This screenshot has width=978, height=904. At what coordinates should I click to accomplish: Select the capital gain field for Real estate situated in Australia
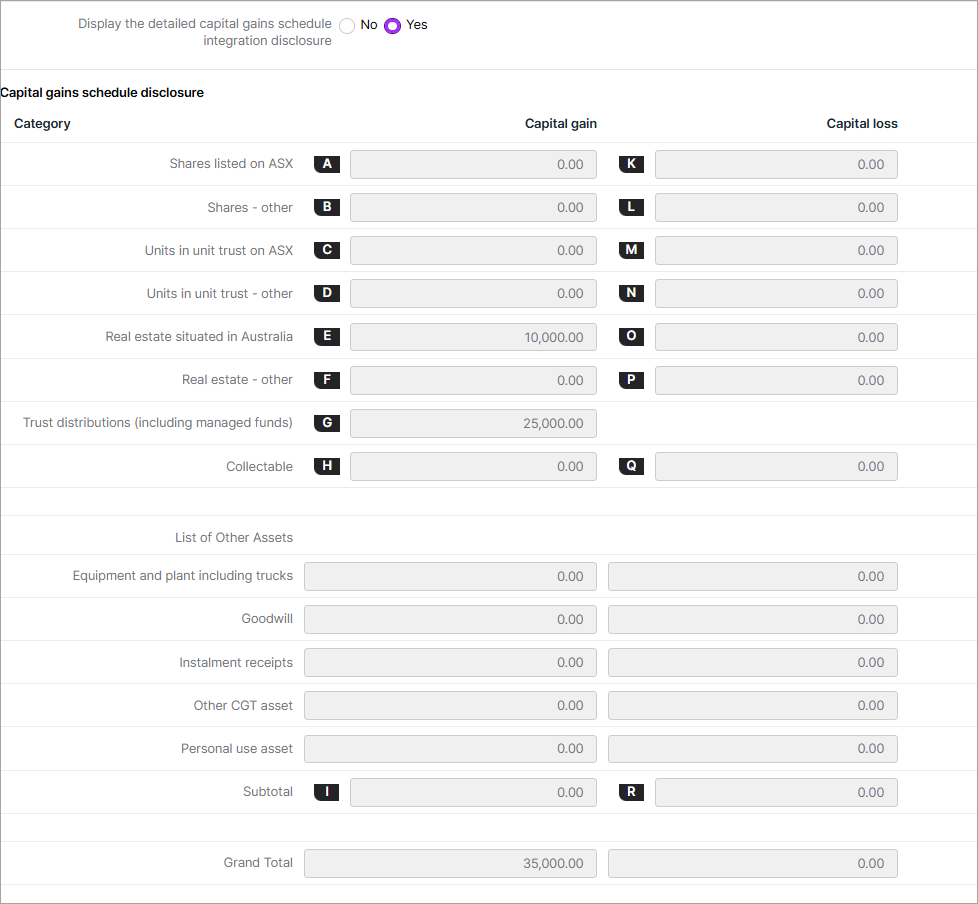(x=472, y=337)
